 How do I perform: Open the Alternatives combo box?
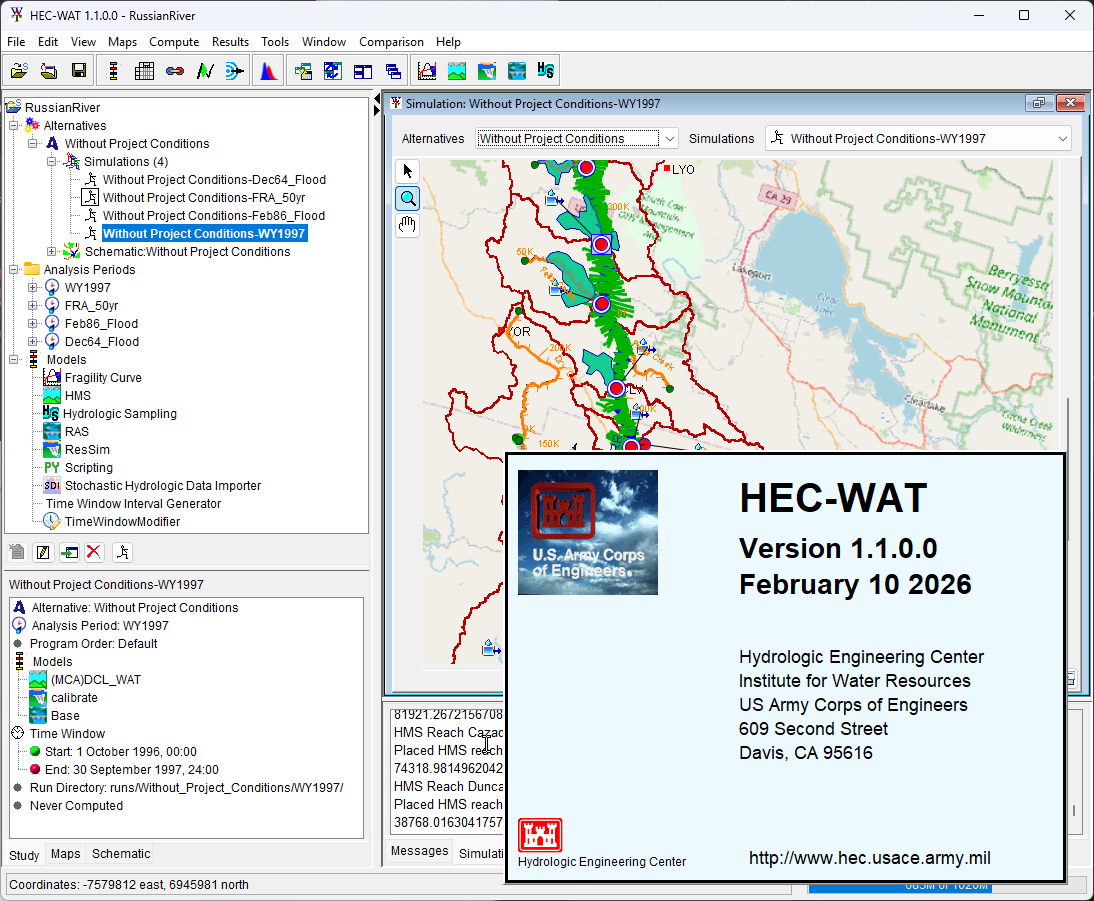(576, 138)
